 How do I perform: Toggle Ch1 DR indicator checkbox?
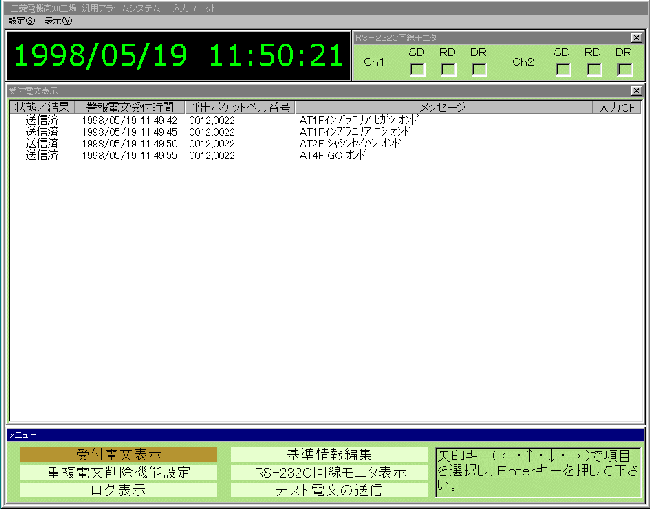pos(479,69)
